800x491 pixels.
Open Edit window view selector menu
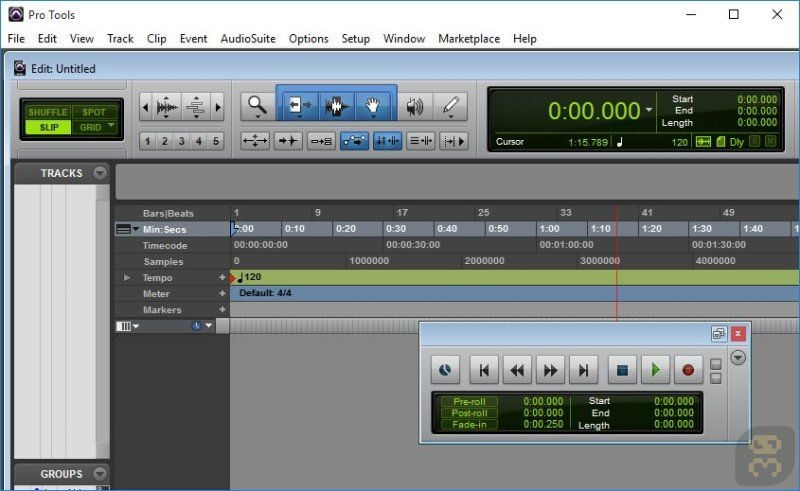coord(127,326)
